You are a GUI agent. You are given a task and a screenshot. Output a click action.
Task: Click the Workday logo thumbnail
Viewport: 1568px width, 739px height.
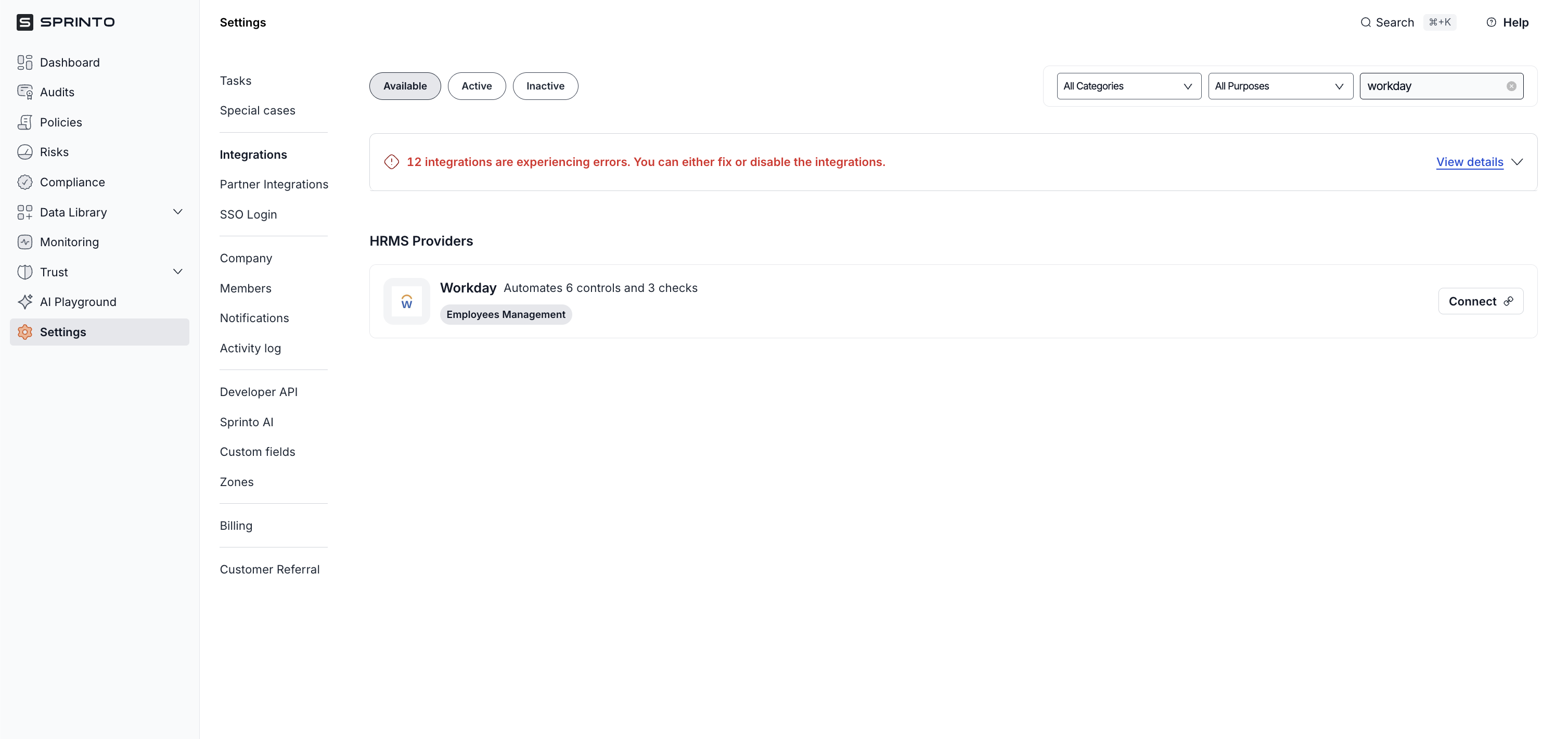point(407,301)
